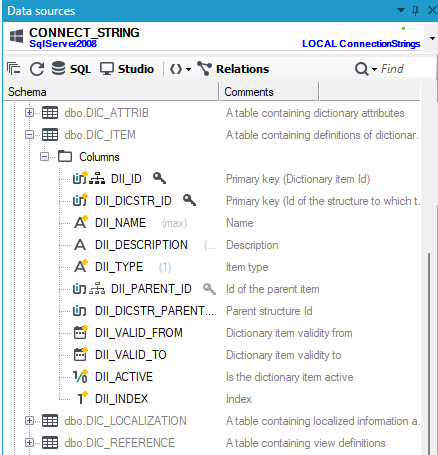This screenshot has width=438, height=455.
Task: Click the dbo.DIC_LOCALIZATION table icon
Action: click(x=50, y=421)
